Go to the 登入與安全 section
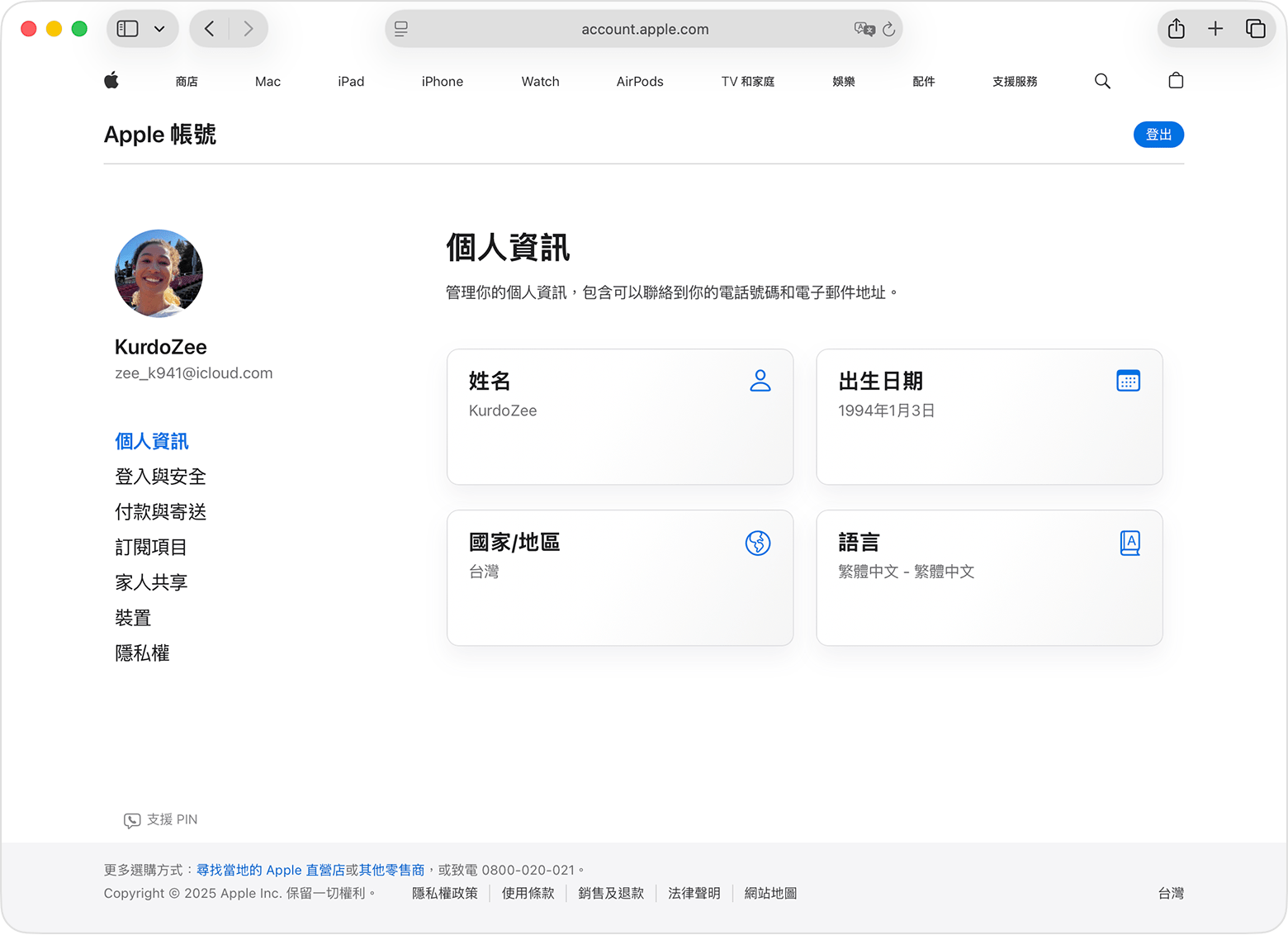 coord(160,477)
